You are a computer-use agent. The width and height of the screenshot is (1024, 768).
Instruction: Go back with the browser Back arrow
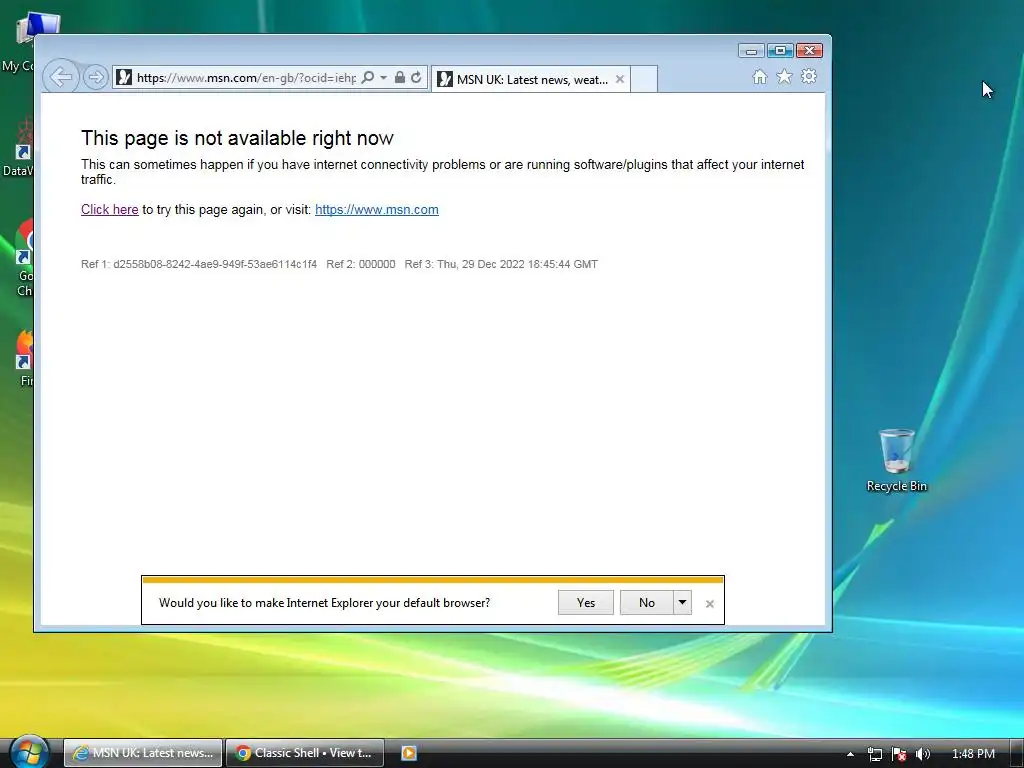(61, 77)
